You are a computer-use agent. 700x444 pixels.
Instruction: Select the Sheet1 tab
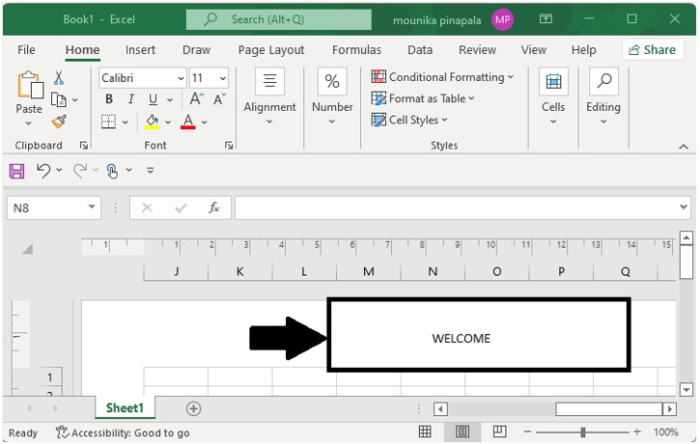(x=125, y=408)
